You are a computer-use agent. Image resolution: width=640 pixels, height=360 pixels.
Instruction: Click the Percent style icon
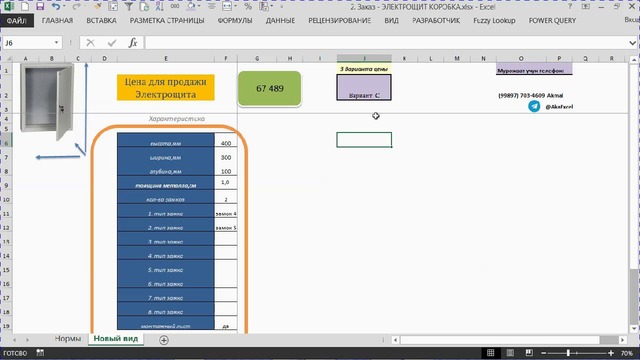pos(248,6)
